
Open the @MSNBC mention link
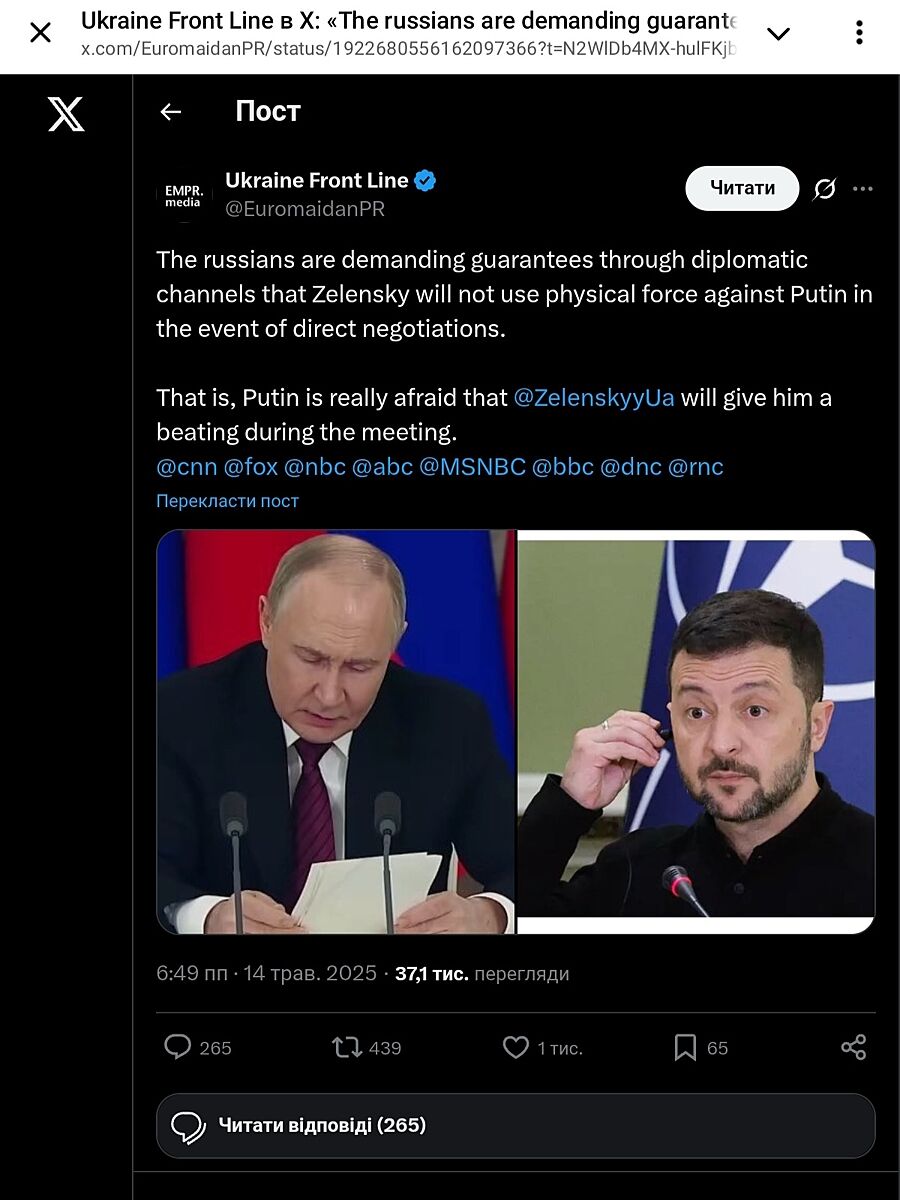click(472, 467)
